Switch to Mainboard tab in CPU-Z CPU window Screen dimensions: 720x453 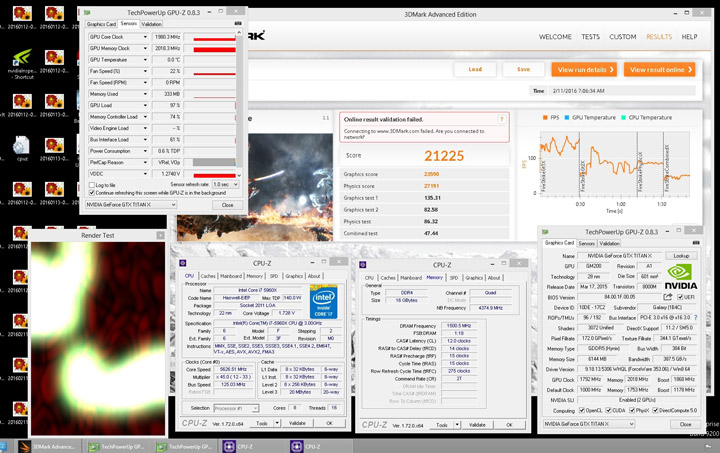pyautogui.click(x=231, y=276)
